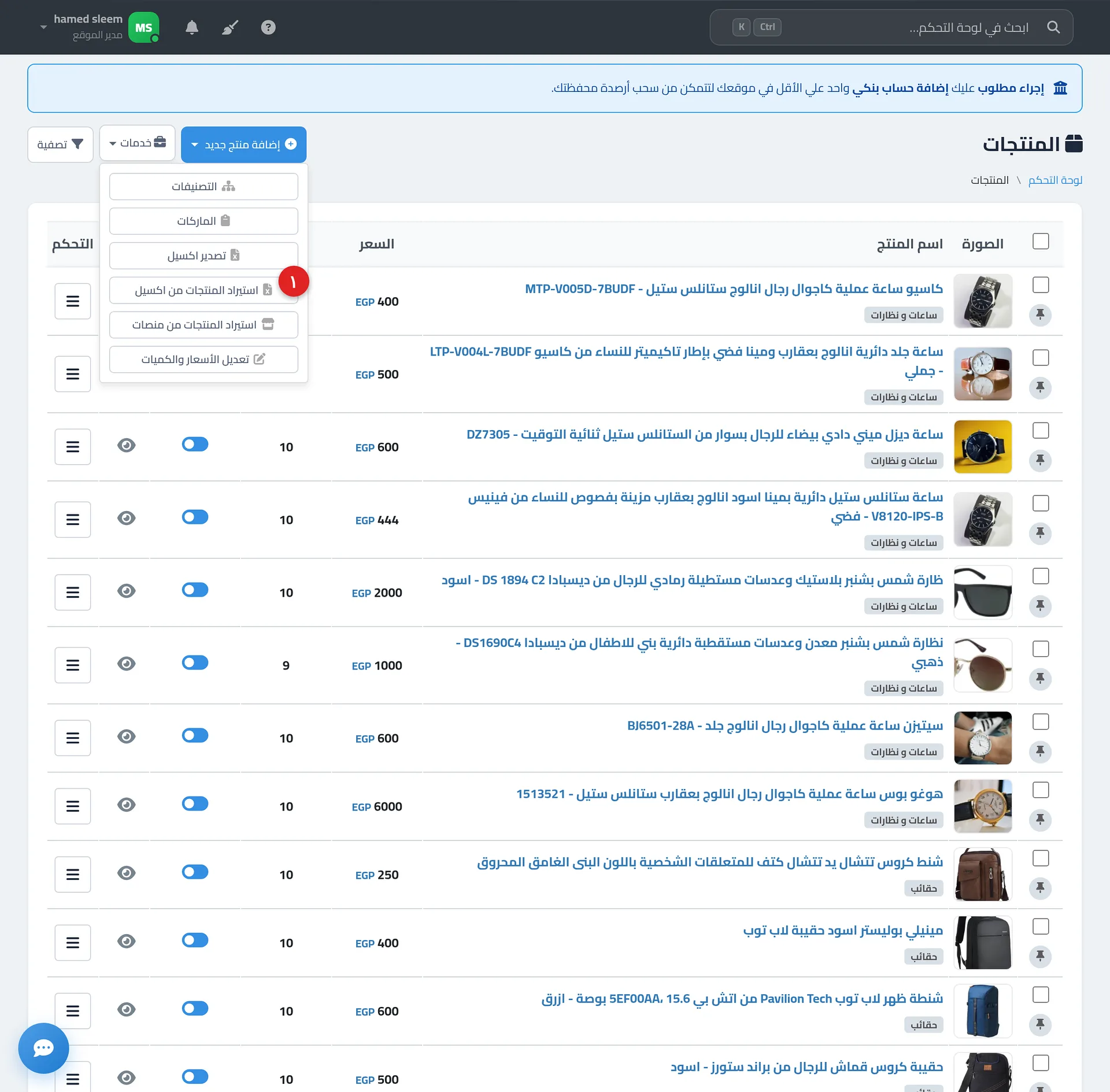Select تصدير اكسيل menu option

click(203, 256)
